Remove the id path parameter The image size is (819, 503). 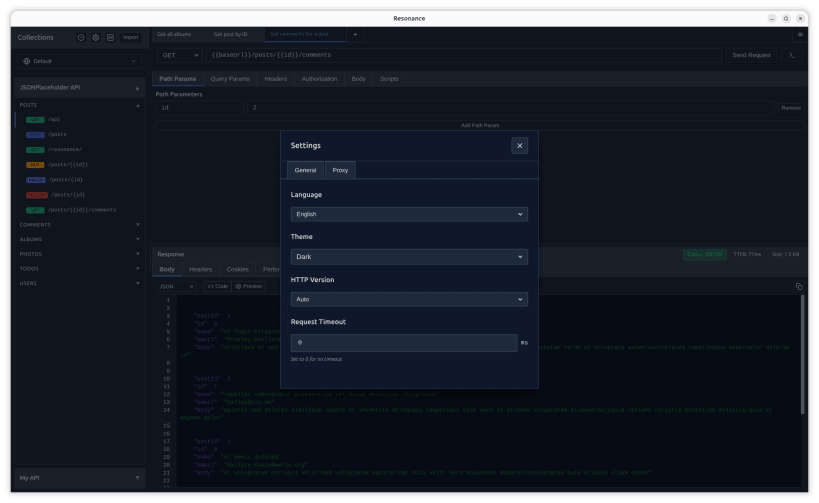click(791, 108)
